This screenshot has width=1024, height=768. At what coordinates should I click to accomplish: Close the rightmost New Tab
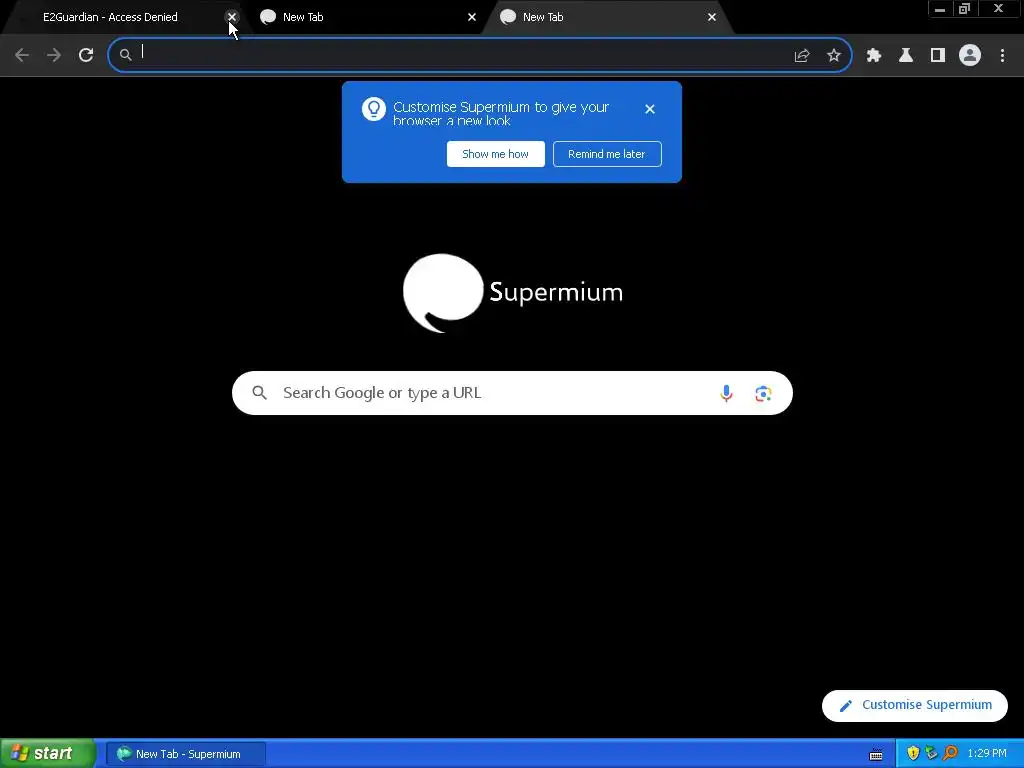coord(712,17)
